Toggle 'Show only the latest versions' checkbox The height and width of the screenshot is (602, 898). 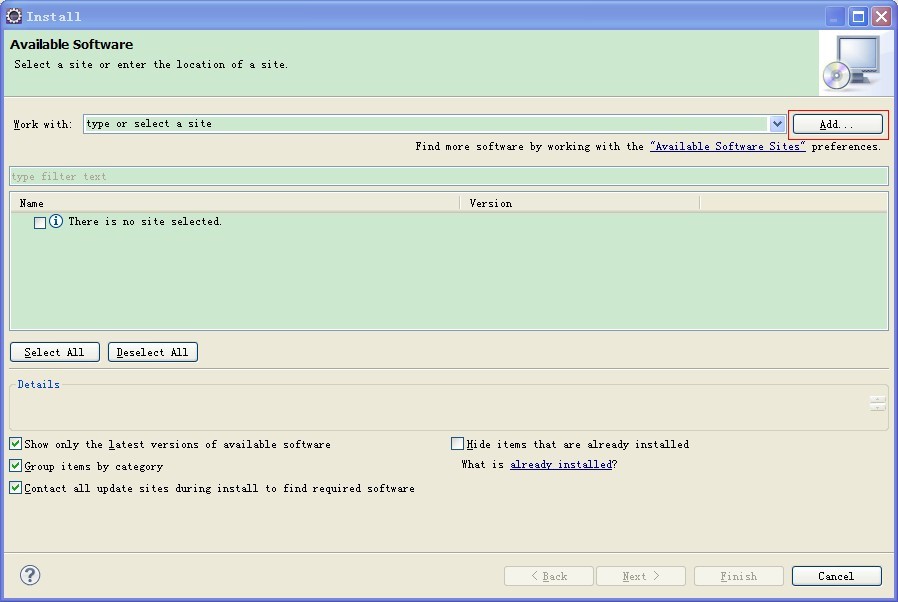pos(15,443)
